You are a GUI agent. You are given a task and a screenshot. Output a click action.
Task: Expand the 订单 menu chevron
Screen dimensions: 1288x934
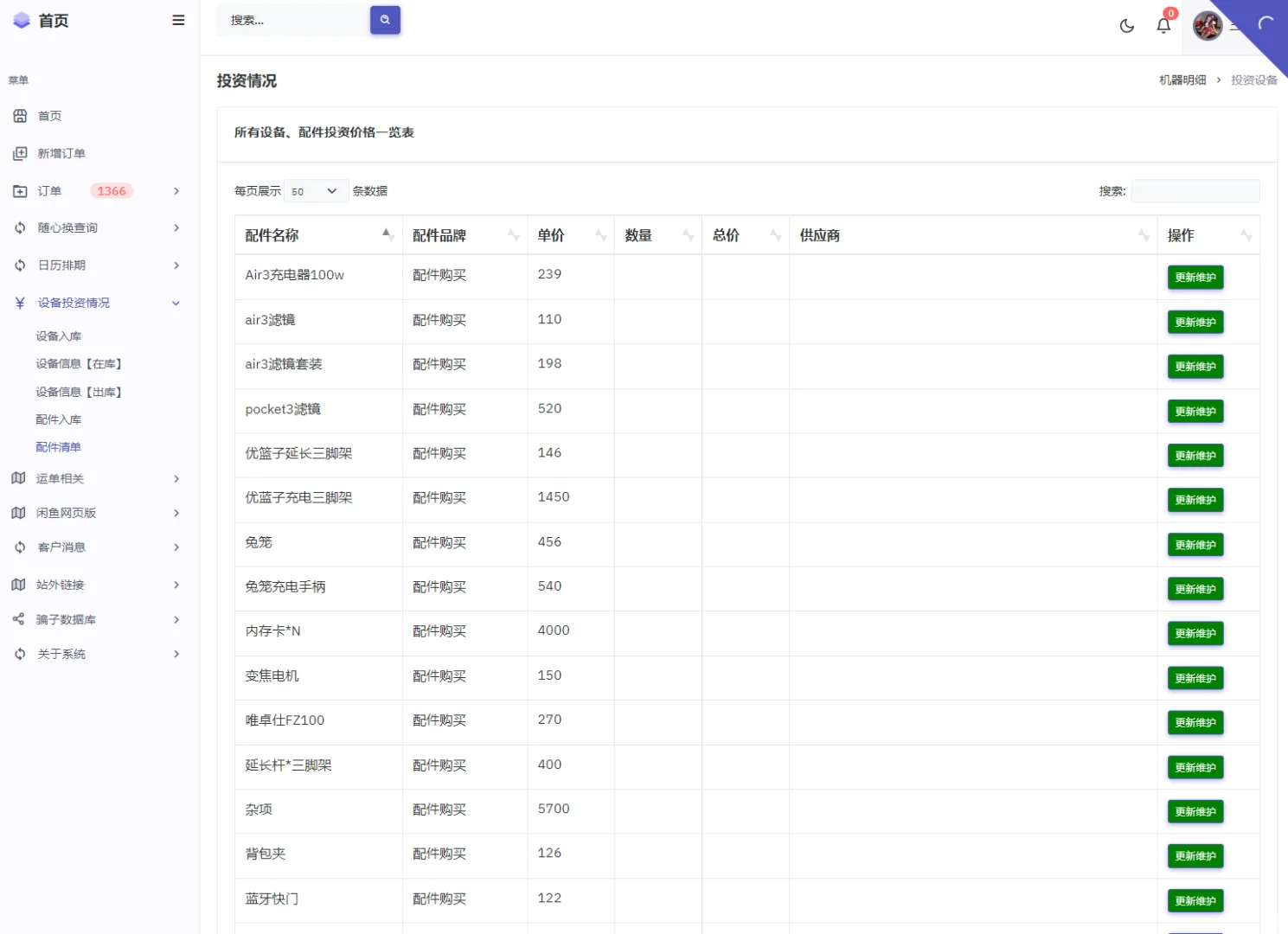click(x=176, y=191)
